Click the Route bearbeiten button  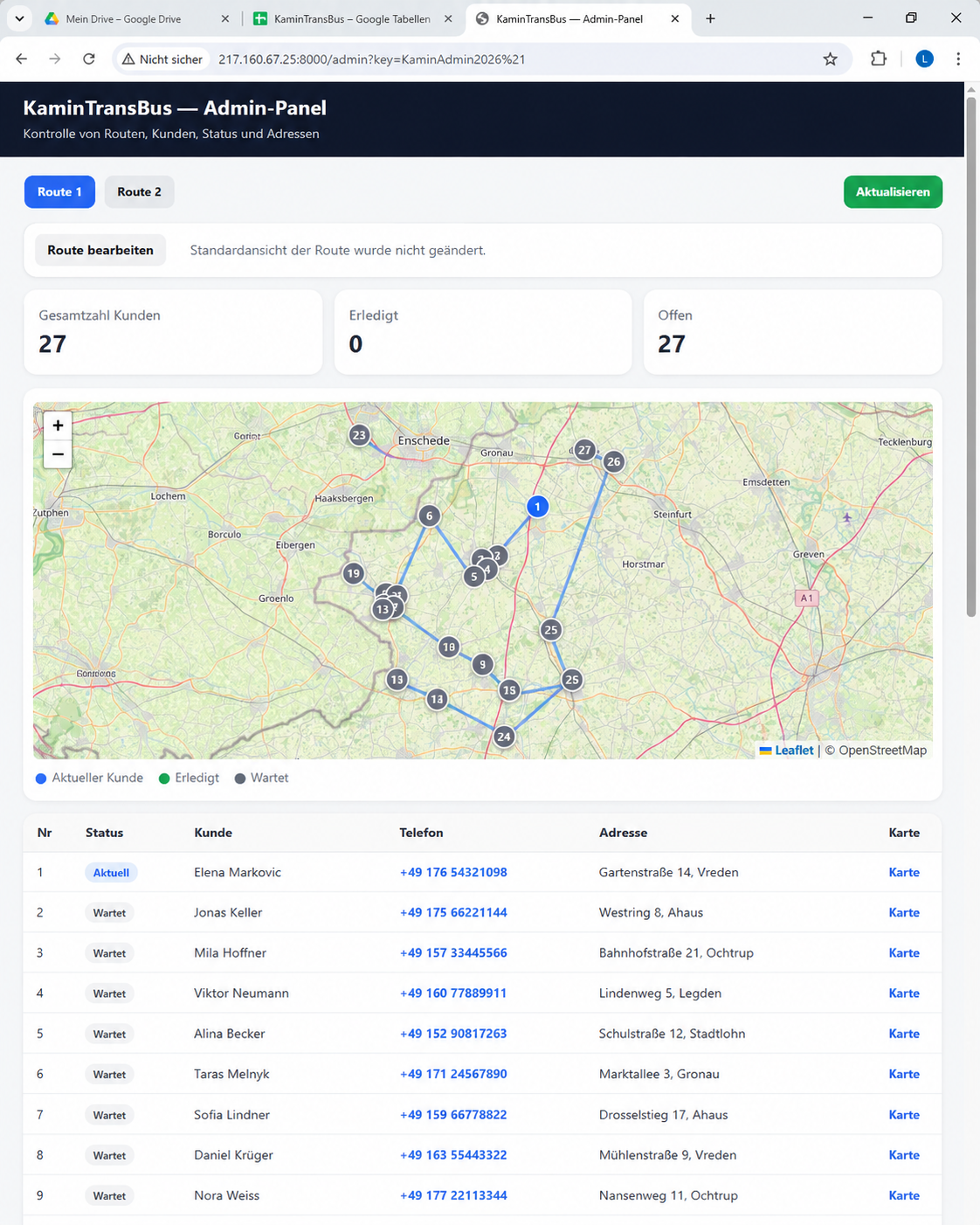click(x=100, y=250)
